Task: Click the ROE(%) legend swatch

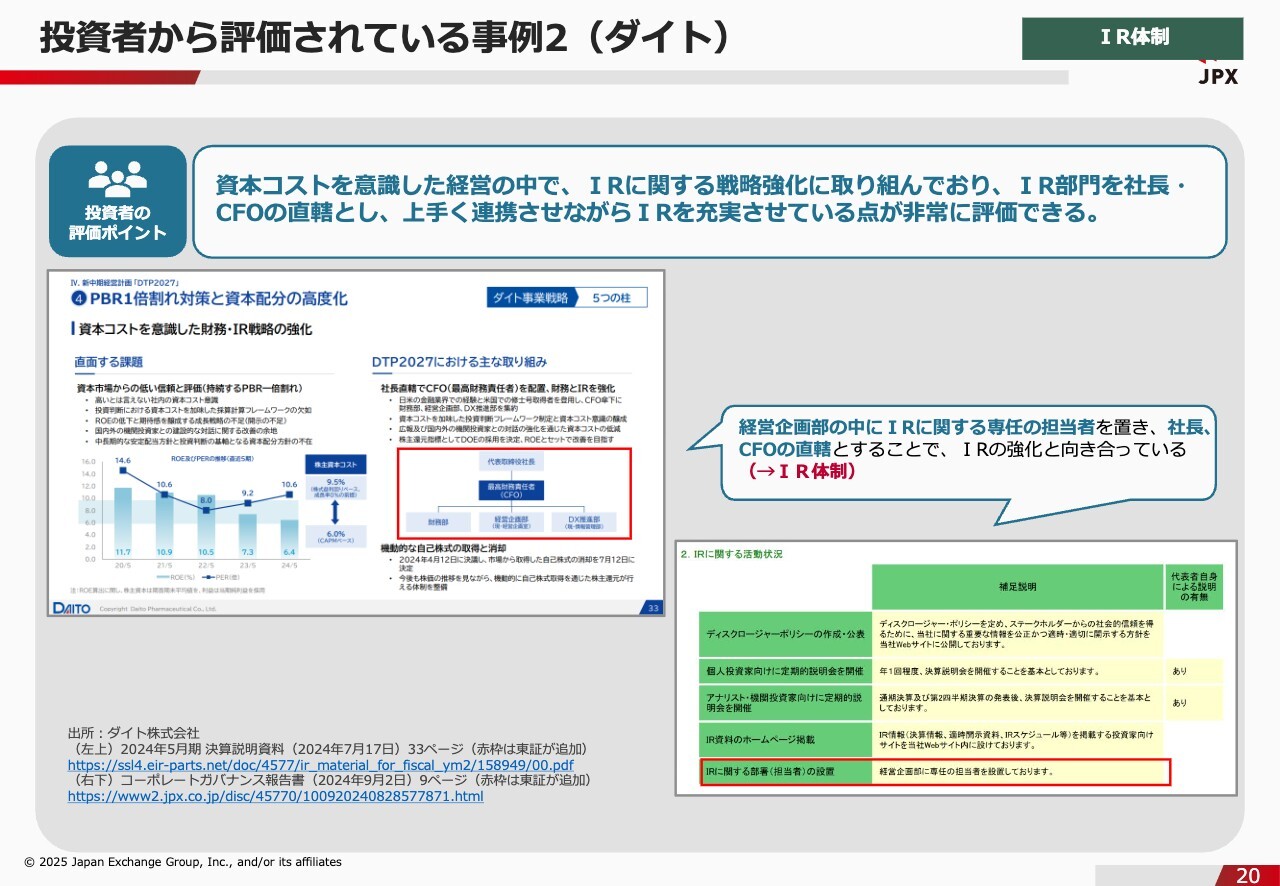Action: pyautogui.click(x=160, y=577)
